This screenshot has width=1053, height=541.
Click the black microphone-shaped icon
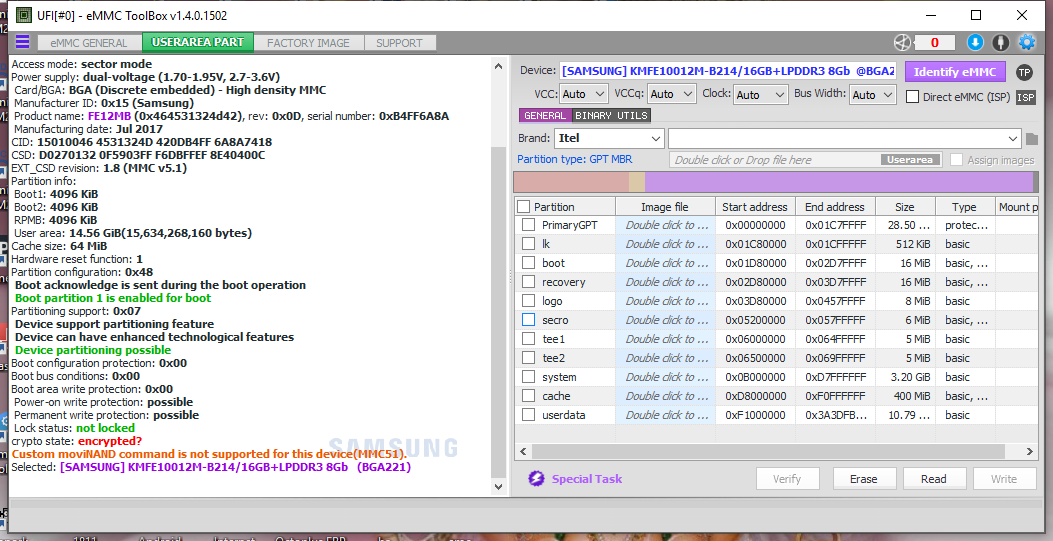click(1001, 42)
